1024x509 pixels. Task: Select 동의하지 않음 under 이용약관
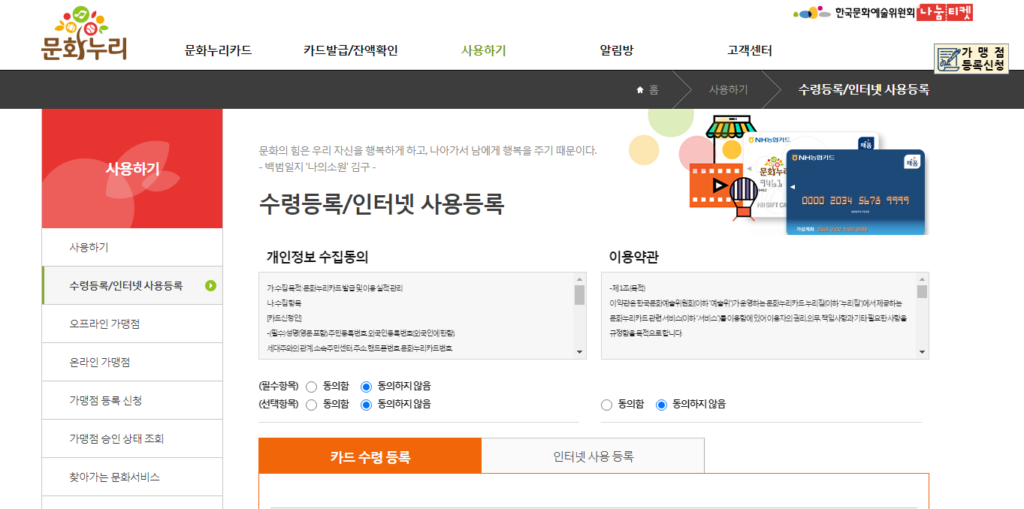click(x=662, y=405)
